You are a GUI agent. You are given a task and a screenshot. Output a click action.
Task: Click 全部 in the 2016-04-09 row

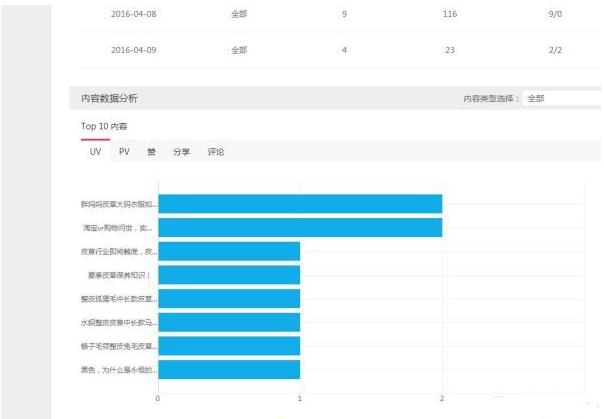[x=239, y=50]
